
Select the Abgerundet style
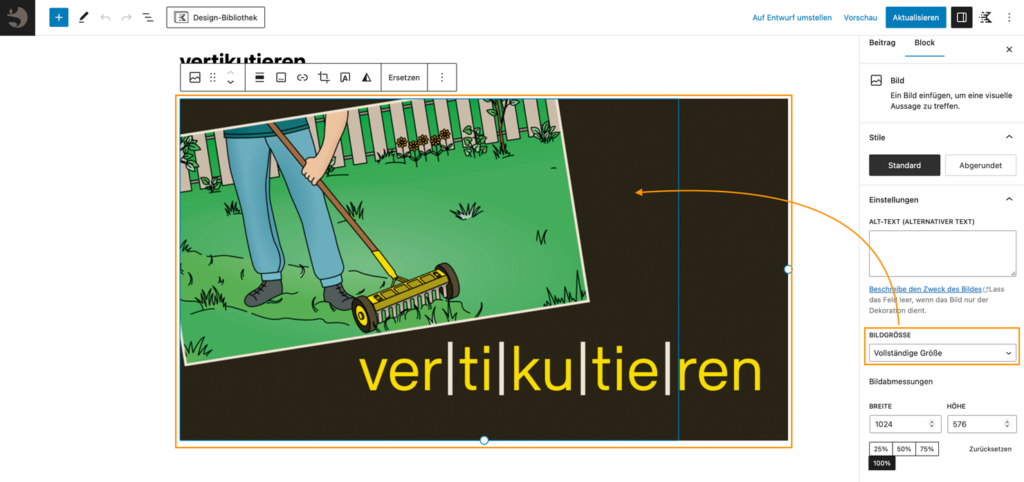point(980,165)
